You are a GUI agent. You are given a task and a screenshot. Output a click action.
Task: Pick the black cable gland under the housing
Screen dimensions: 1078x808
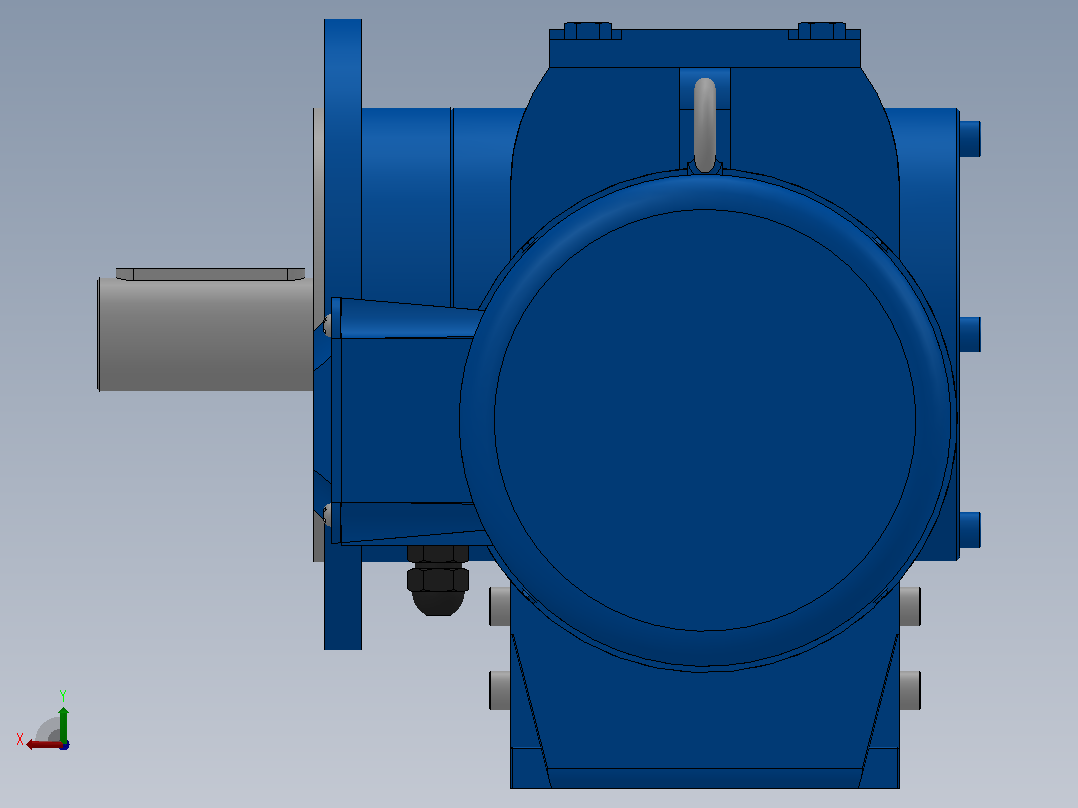pos(438,580)
